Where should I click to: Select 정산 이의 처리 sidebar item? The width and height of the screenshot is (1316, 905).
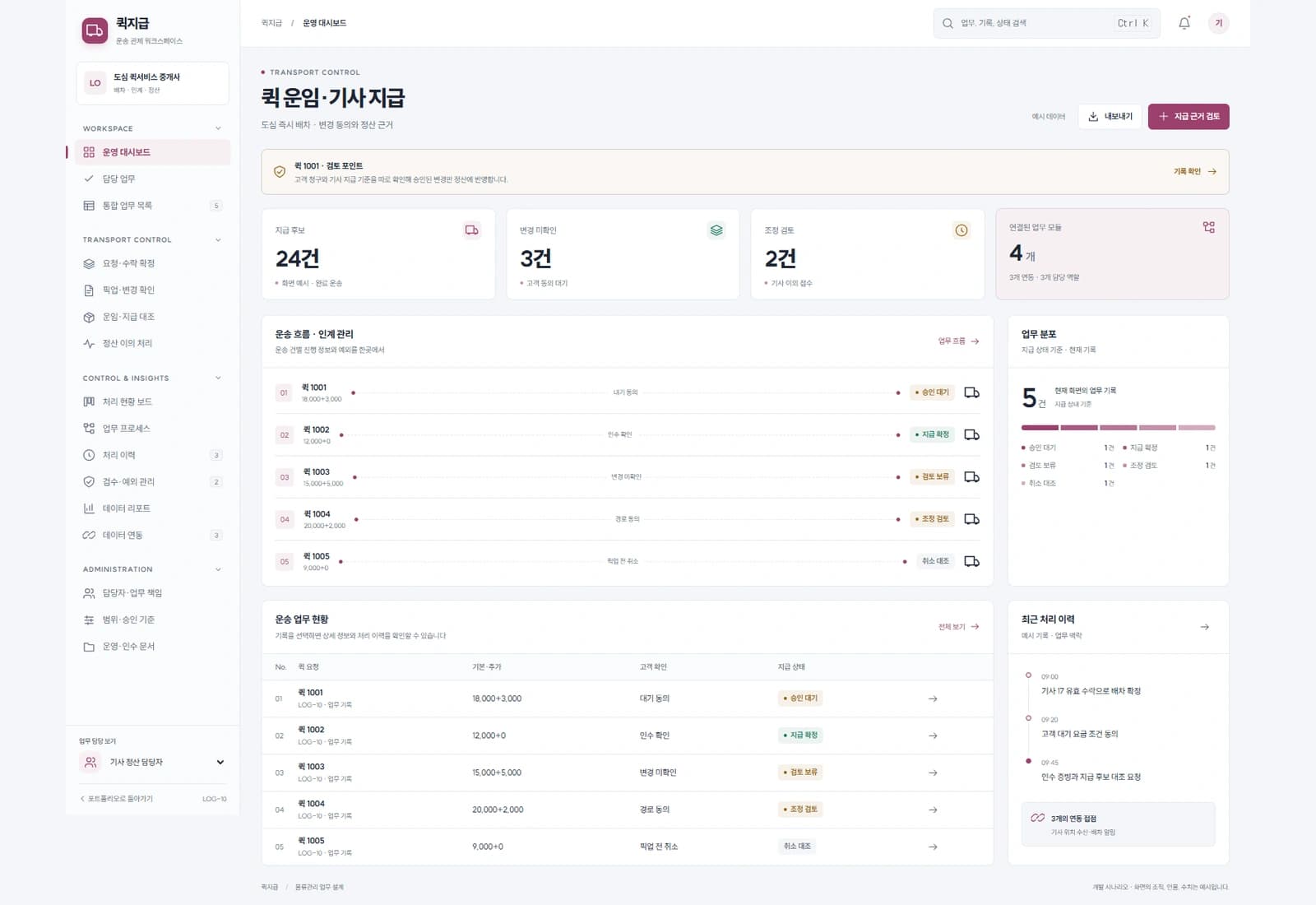pos(153,343)
